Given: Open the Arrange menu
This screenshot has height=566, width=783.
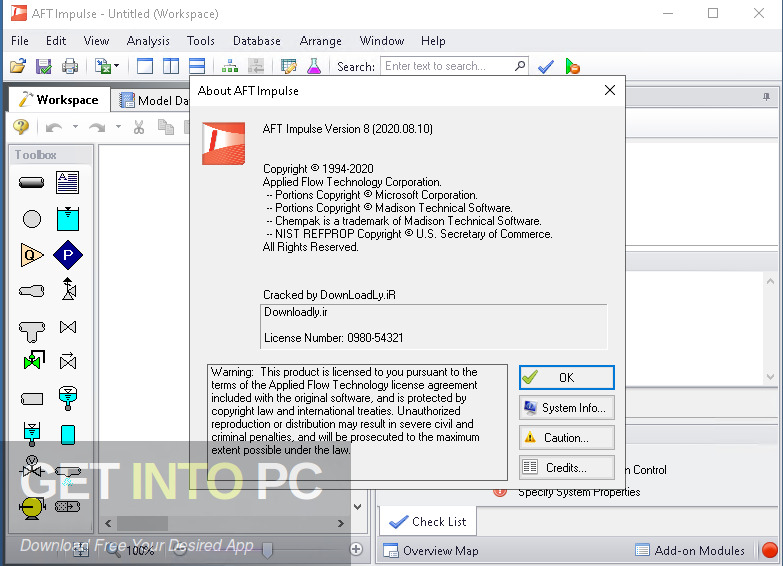Looking at the screenshot, I should pyautogui.click(x=321, y=41).
